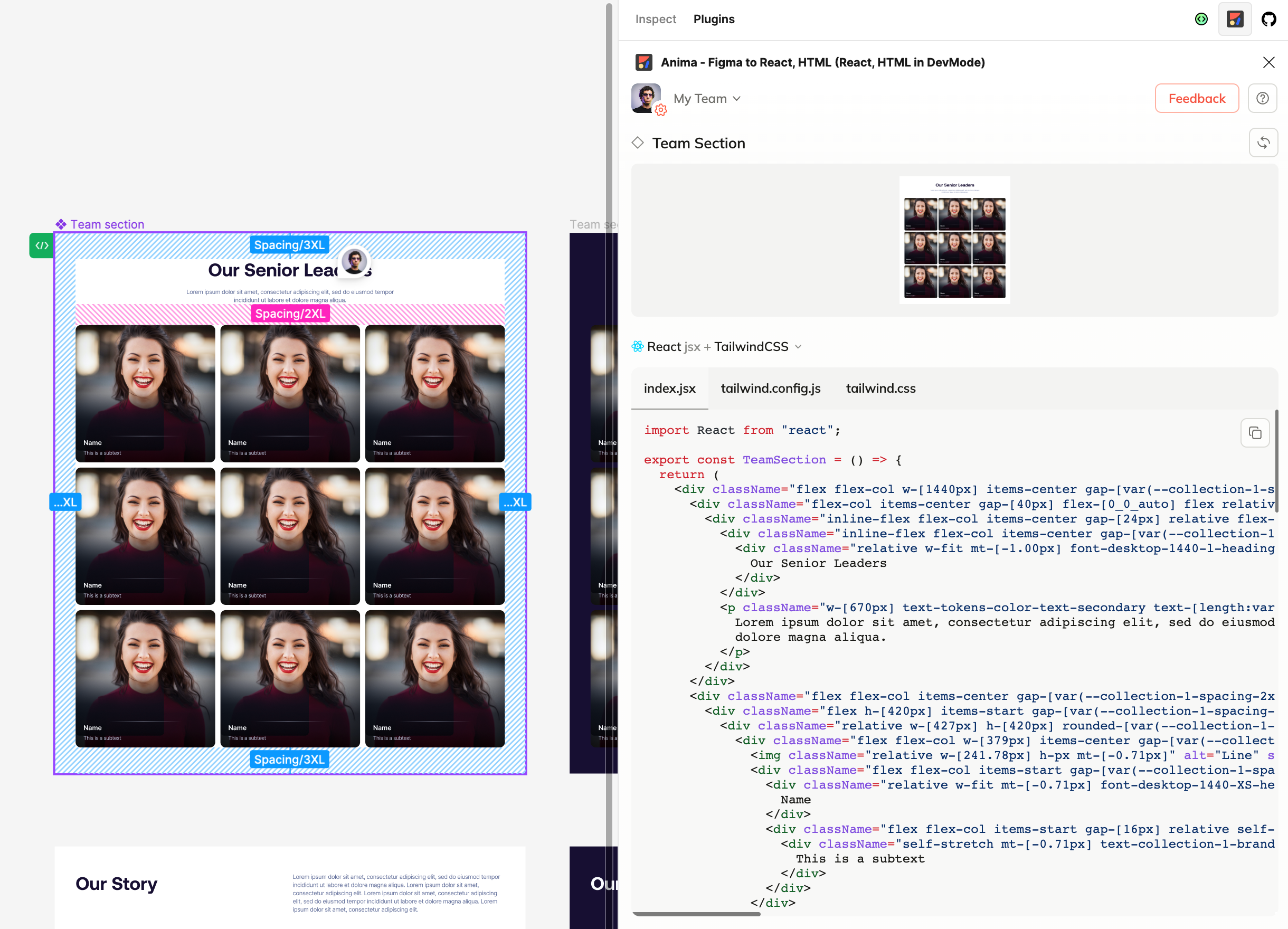Click the horizontal code scrollbar
The image size is (1288, 929).
(696, 914)
